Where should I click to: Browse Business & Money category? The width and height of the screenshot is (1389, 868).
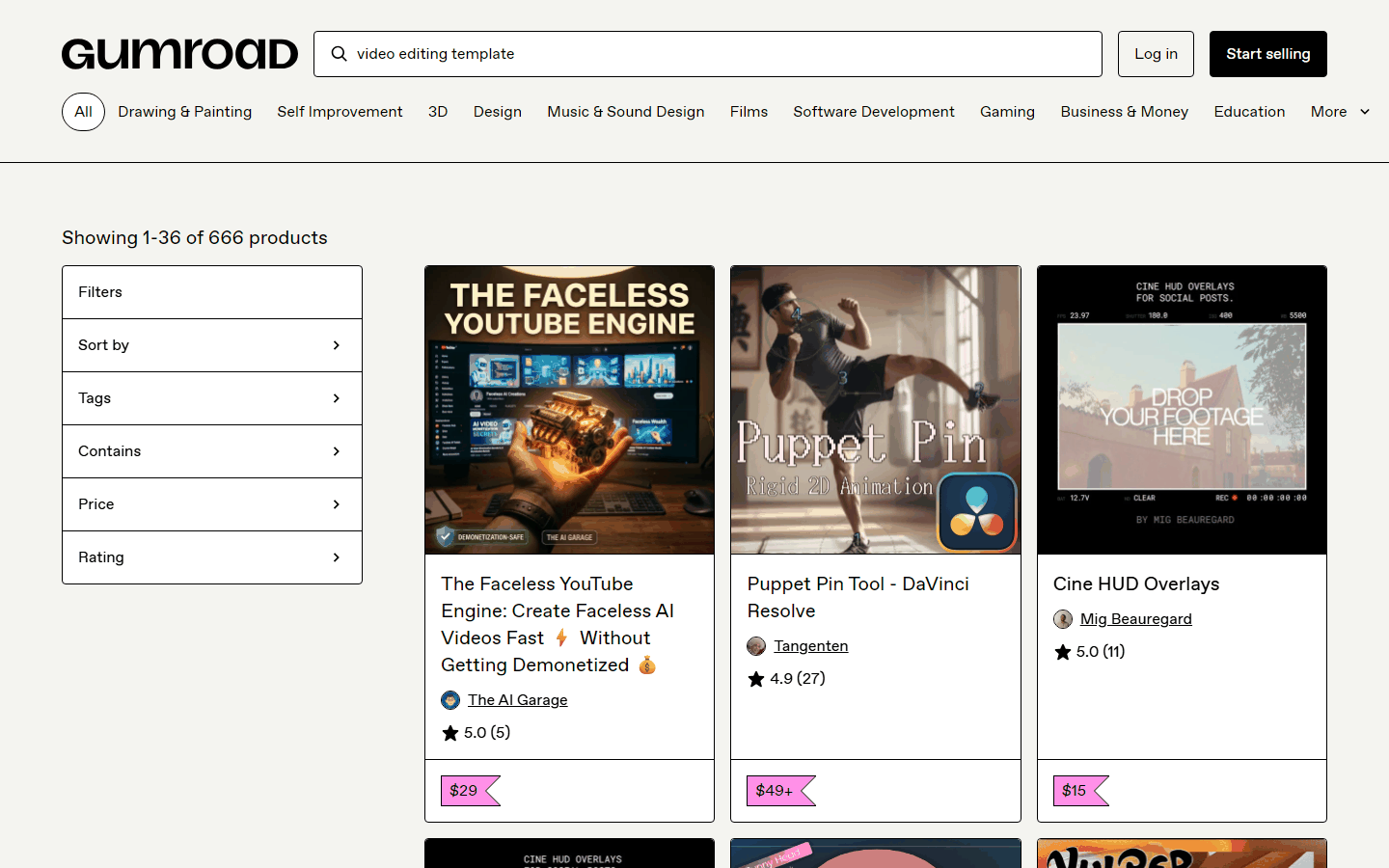click(x=1125, y=112)
